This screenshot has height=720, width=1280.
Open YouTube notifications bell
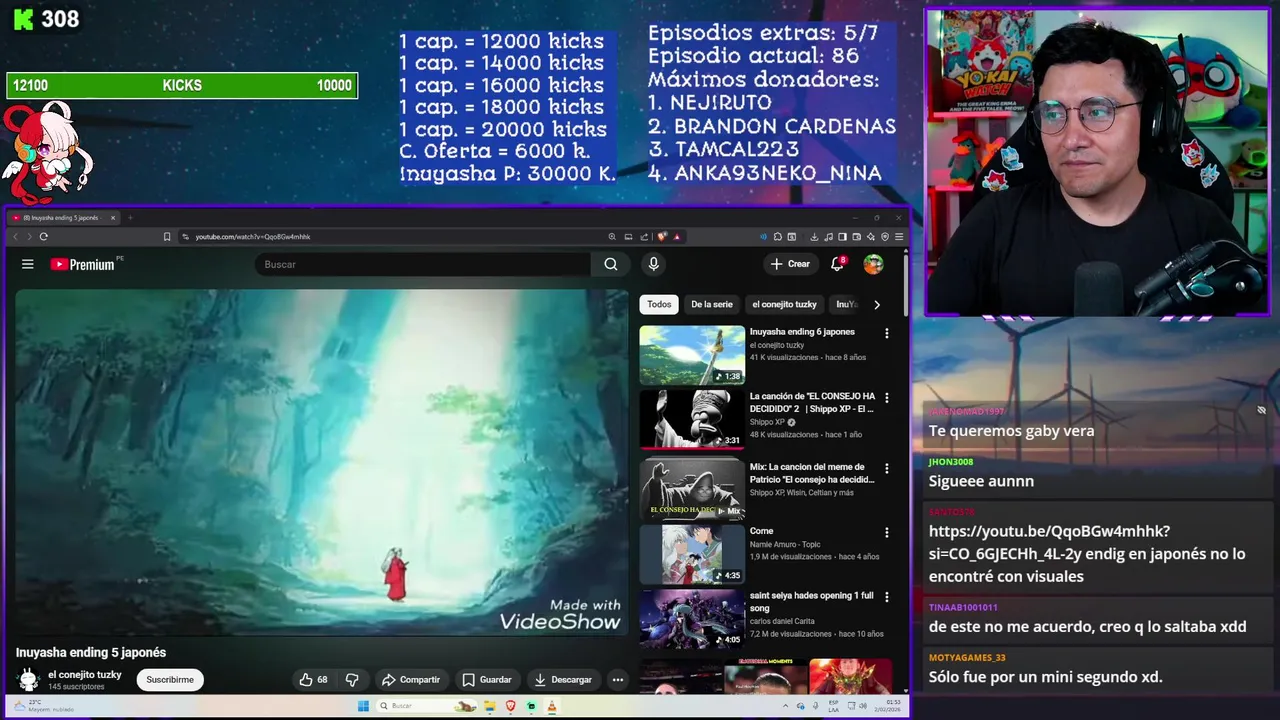click(838, 264)
